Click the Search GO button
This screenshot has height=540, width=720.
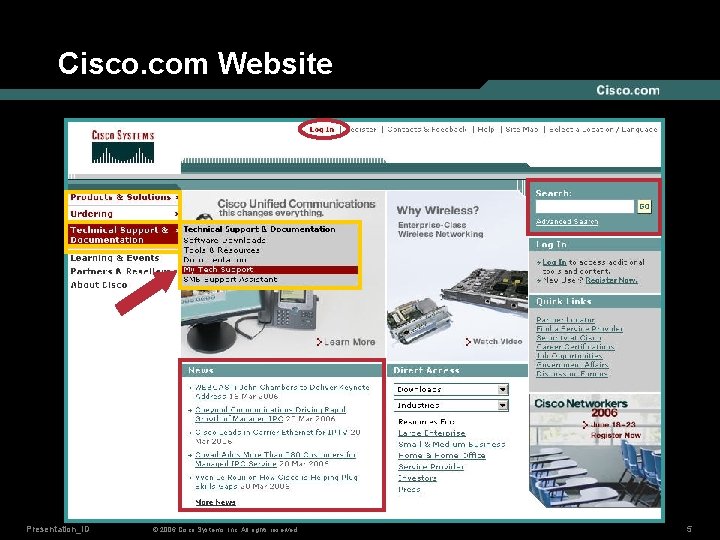pyautogui.click(x=644, y=207)
